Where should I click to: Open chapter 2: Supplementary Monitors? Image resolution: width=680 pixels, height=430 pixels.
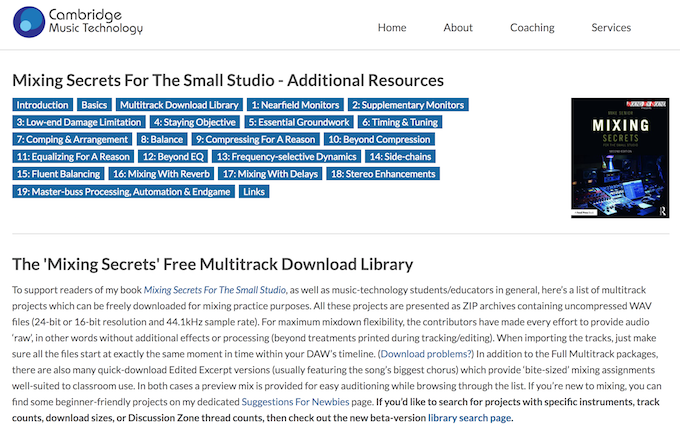point(408,105)
